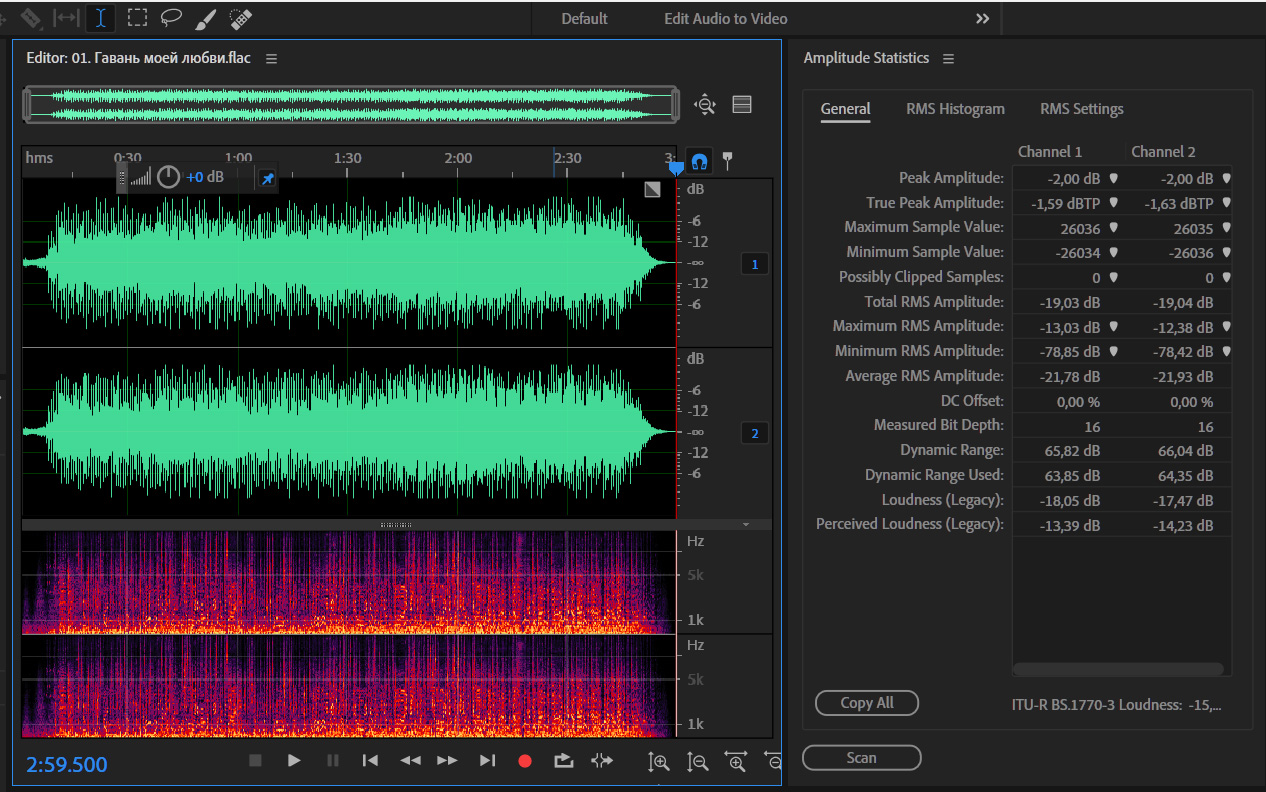The height and width of the screenshot is (792, 1266).
Task: Go to Channel 2 Minimum RMS Amplitude location
Action: click(x=1226, y=351)
